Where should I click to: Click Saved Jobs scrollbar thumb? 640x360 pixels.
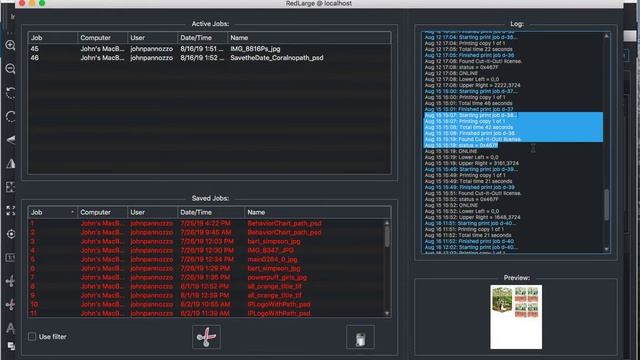pos(387,236)
